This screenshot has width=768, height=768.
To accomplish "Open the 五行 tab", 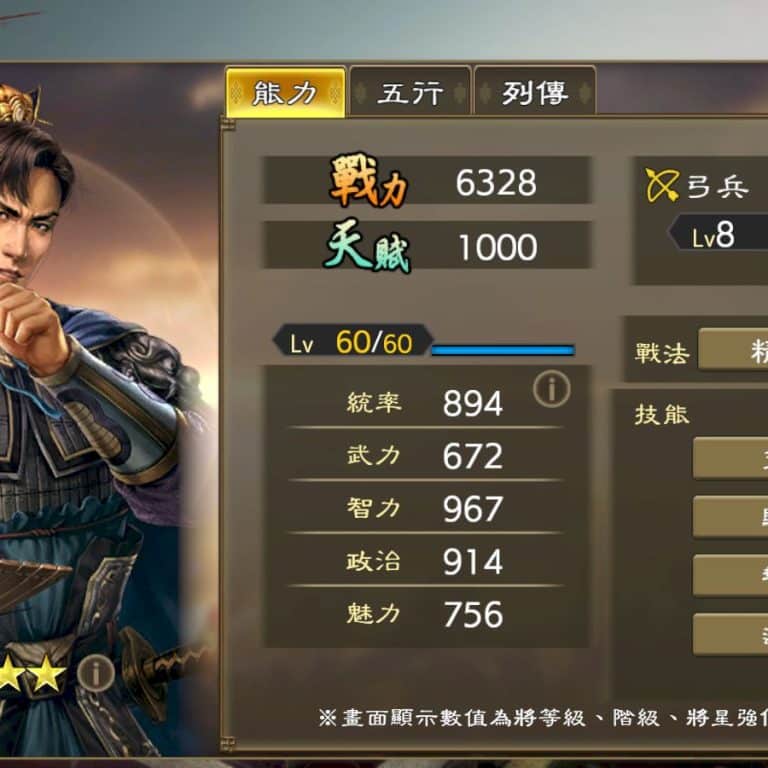I will coord(410,93).
